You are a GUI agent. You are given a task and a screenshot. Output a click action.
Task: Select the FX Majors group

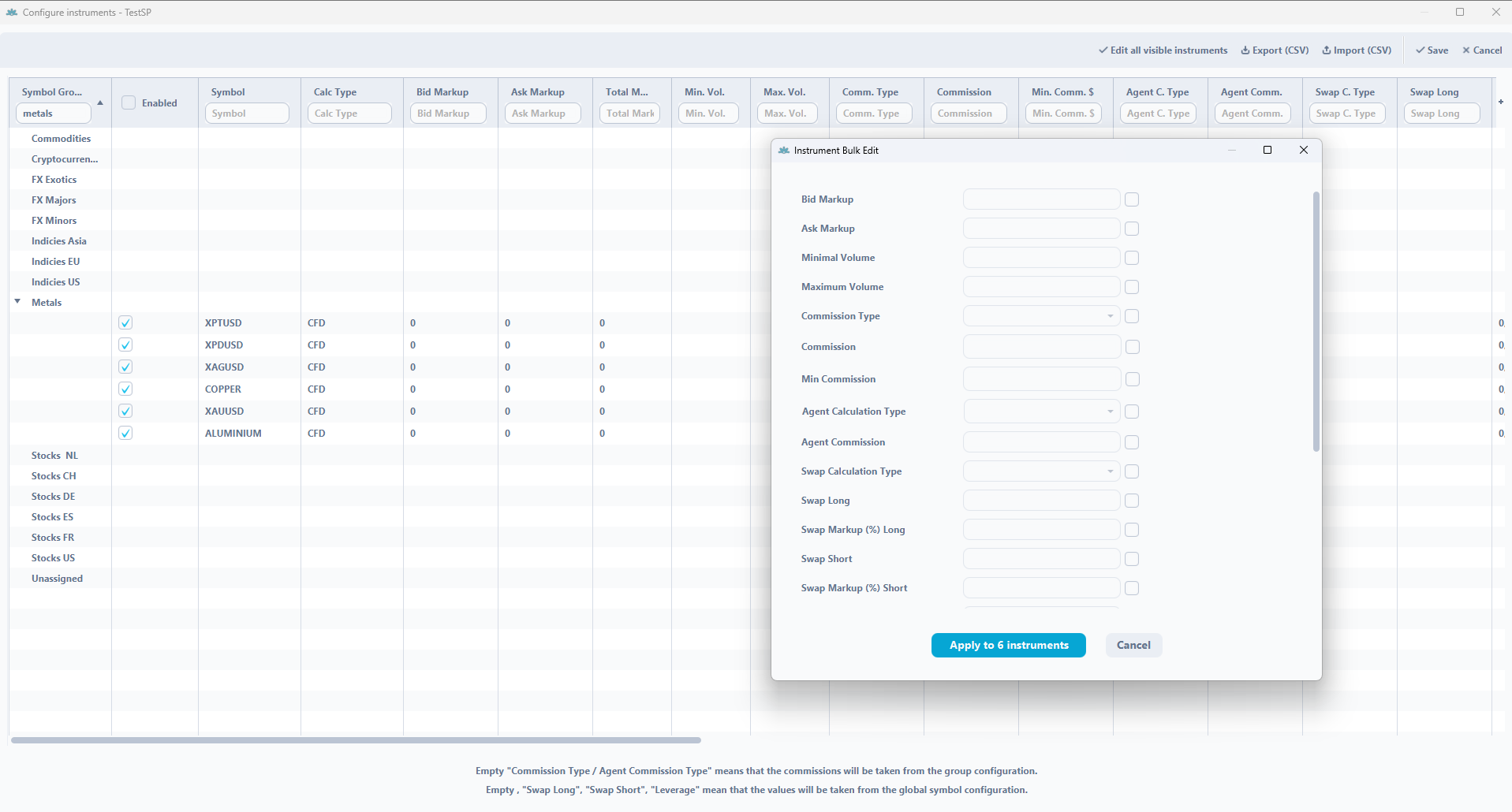pyautogui.click(x=54, y=200)
